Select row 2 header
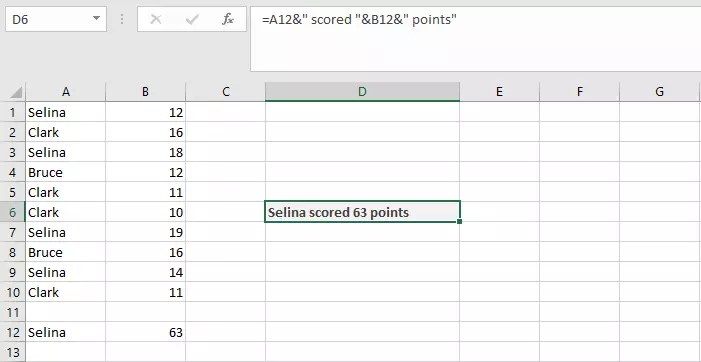 pyautogui.click(x=13, y=132)
